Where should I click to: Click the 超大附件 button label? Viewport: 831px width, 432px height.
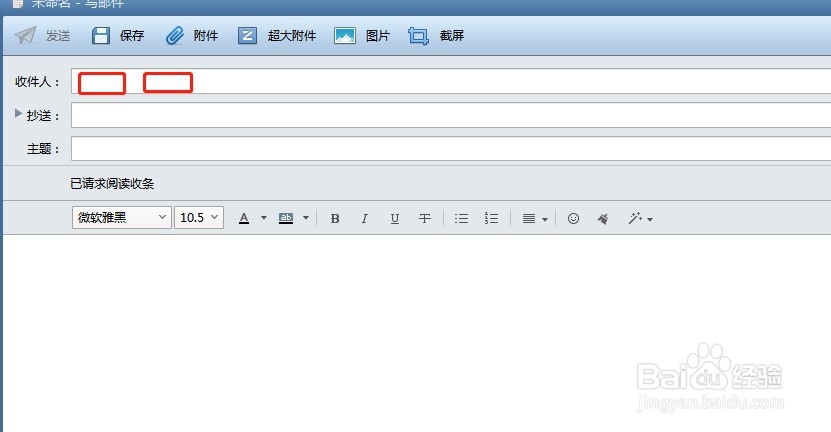(x=292, y=36)
